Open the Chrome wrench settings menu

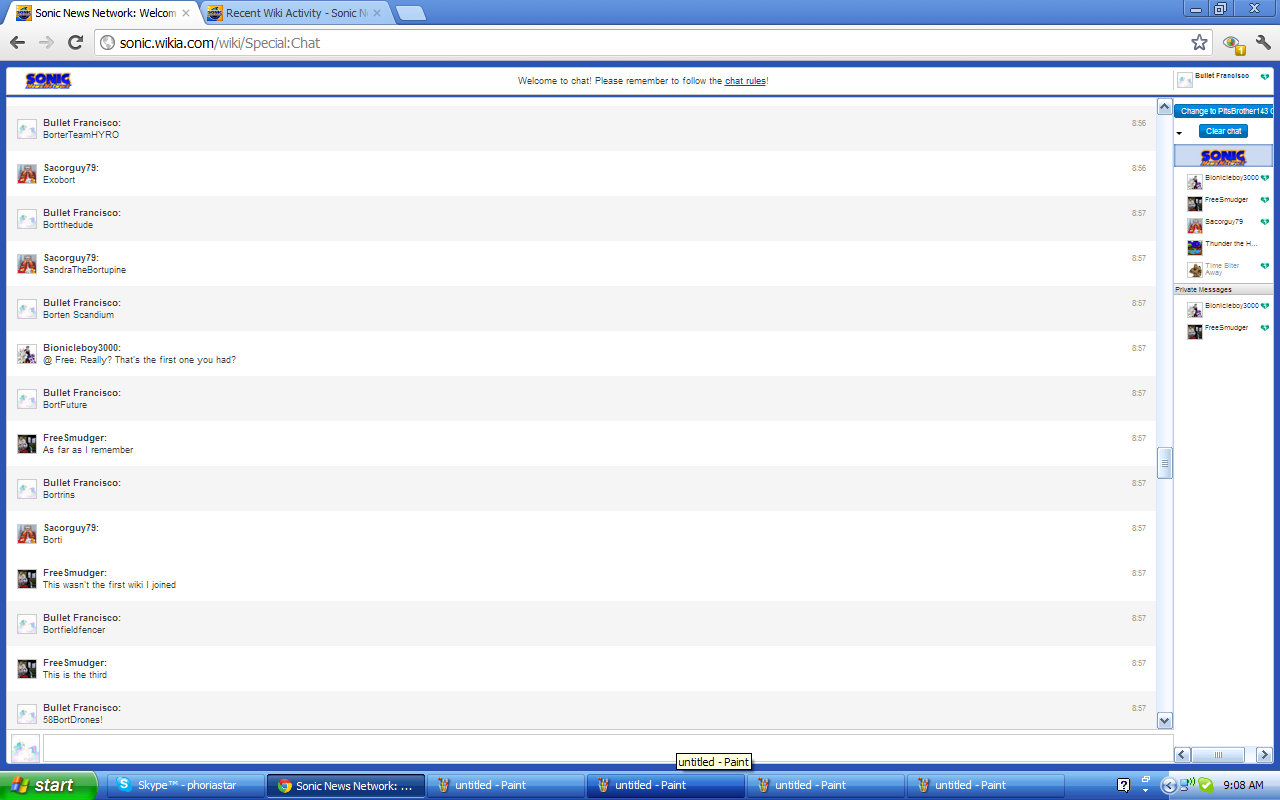1263,42
